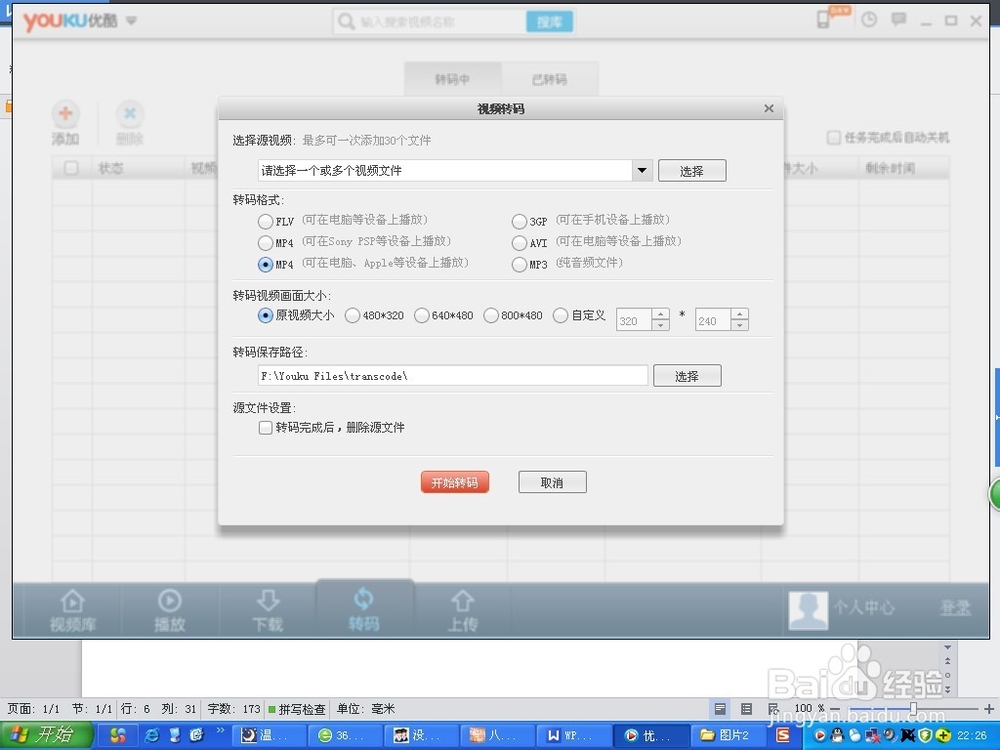Open 转码 in bottom navigation

click(364, 610)
